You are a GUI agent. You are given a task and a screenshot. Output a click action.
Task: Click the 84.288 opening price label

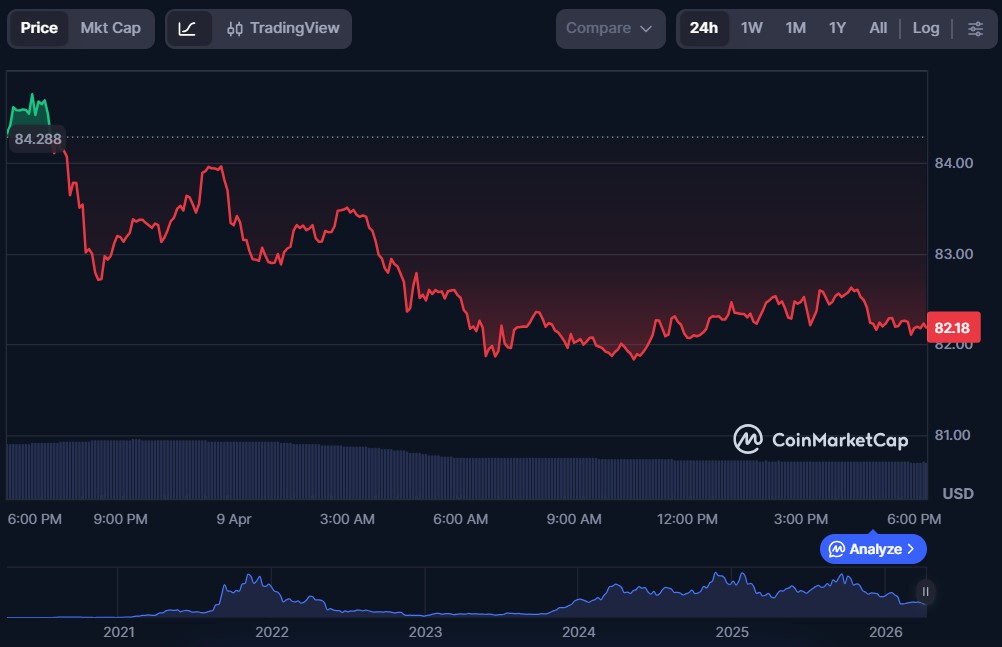[x=38, y=139]
